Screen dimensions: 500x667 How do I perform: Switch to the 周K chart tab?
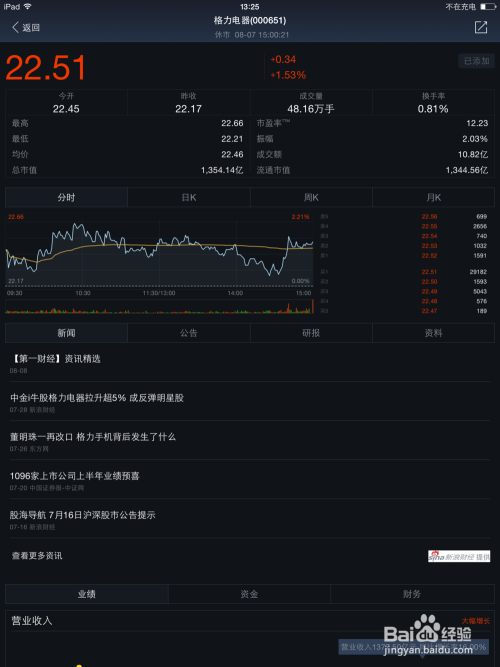pyautogui.click(x=311, y=197)
